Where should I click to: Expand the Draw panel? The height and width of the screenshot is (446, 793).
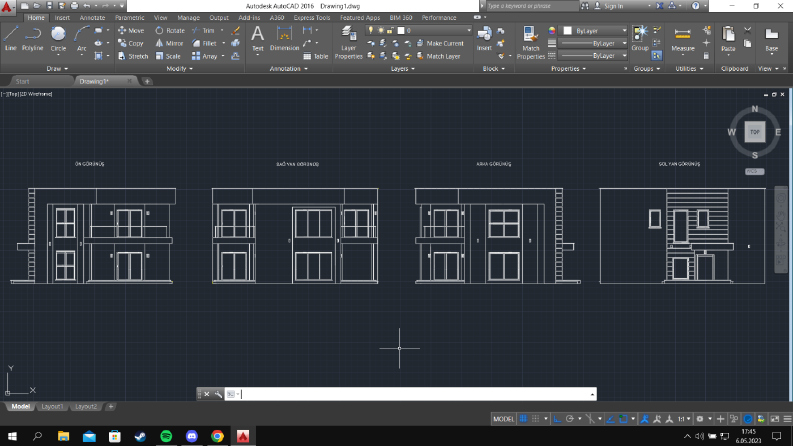(57, 69)
